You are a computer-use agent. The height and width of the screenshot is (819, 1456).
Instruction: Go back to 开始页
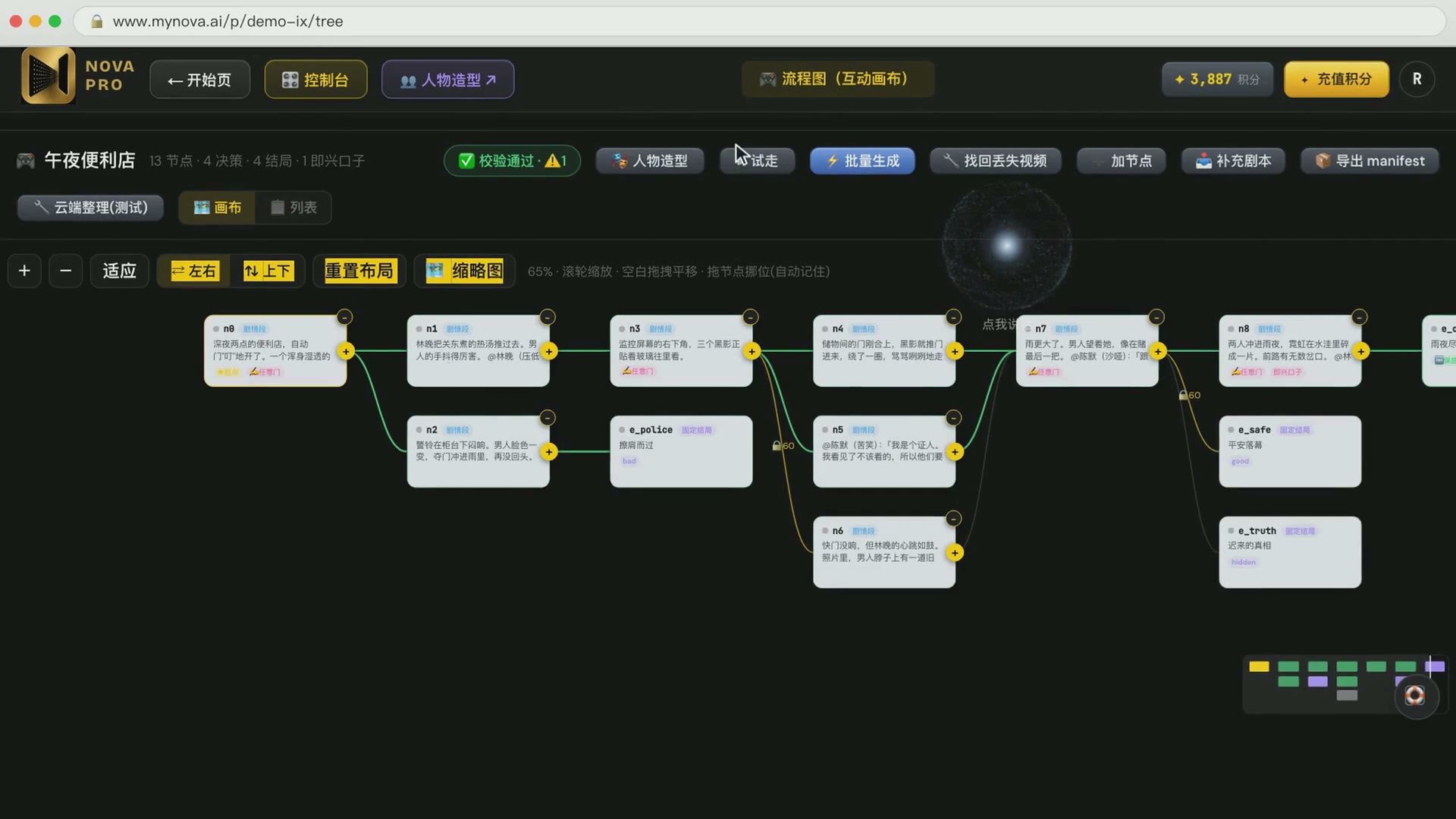199,80
